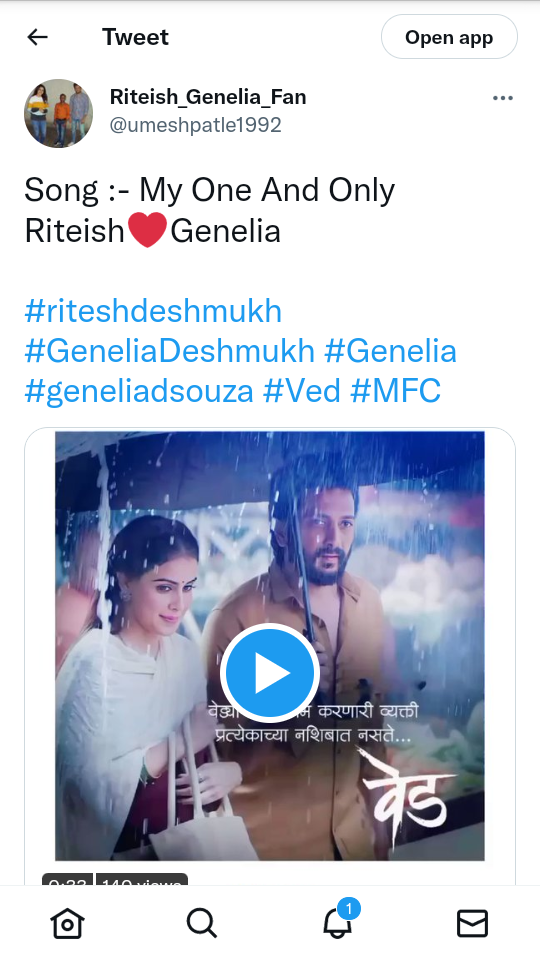Click the notification badge showing 1
Screen dimensions: 540x960
[x=349, y=909]
